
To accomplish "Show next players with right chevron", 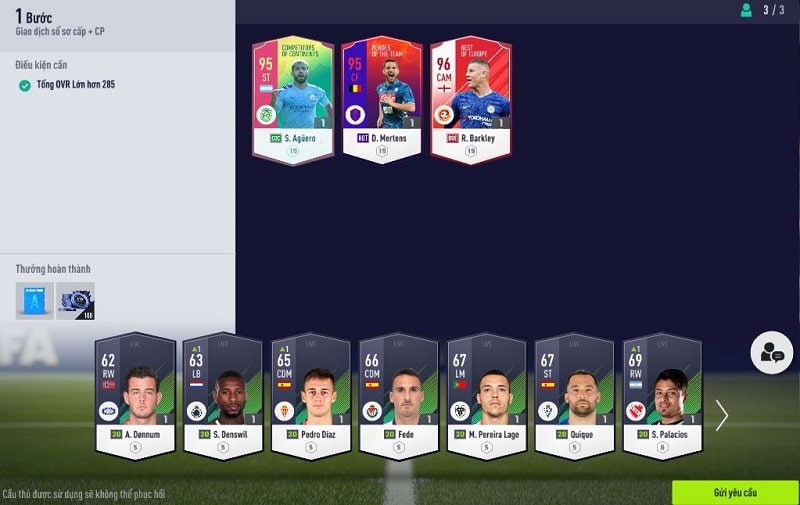I will [721, 415].
